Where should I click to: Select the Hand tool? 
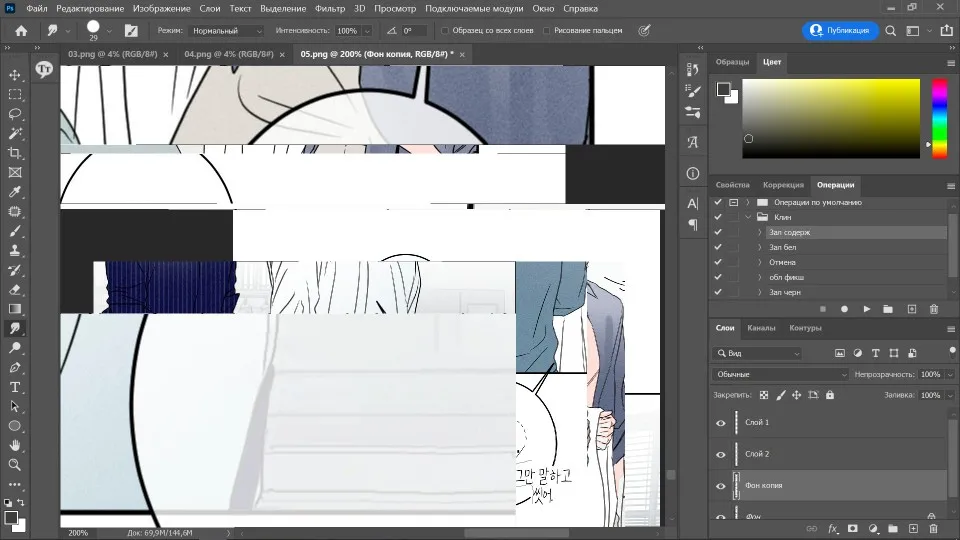pos(15,445)
